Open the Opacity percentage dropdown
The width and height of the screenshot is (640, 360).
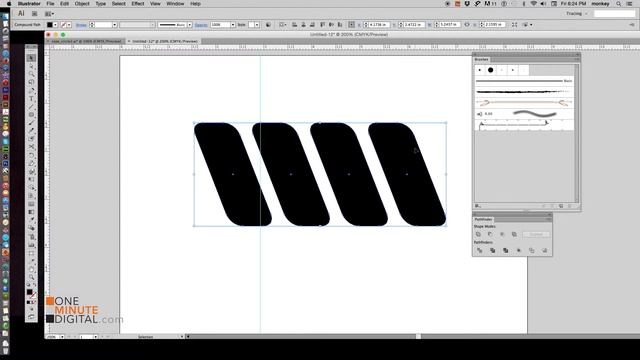(233, 25)
